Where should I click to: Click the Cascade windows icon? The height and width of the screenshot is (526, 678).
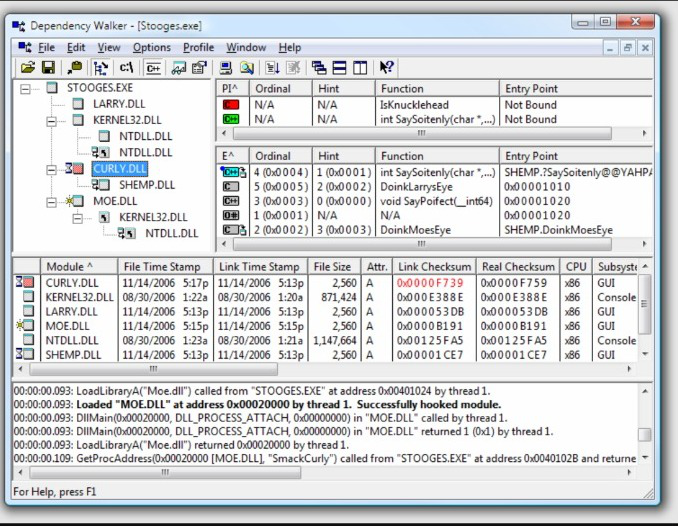(x=319, y=67)
